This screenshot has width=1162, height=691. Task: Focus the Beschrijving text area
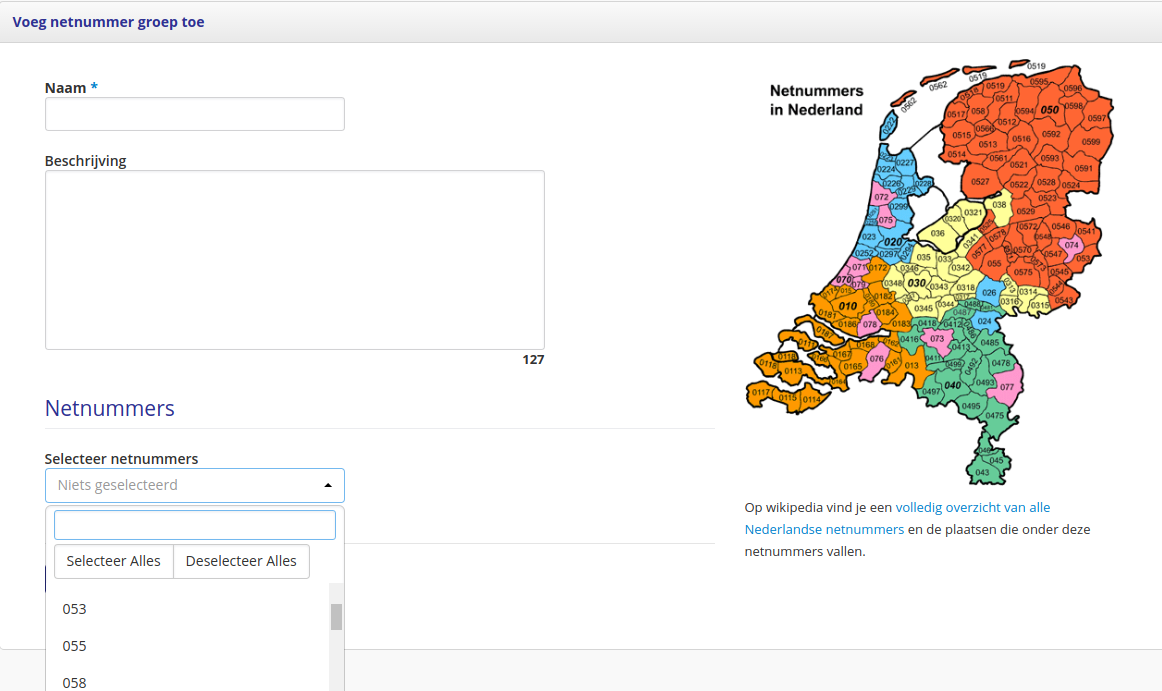(x=294, y=259)
